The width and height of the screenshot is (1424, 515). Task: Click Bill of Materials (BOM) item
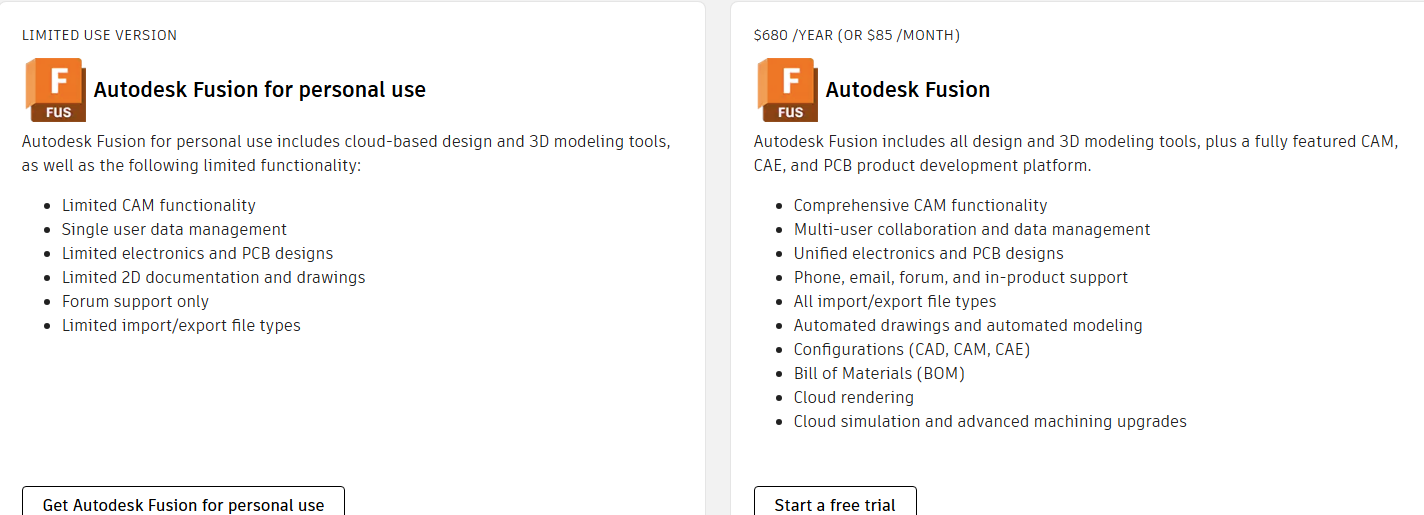879,373
